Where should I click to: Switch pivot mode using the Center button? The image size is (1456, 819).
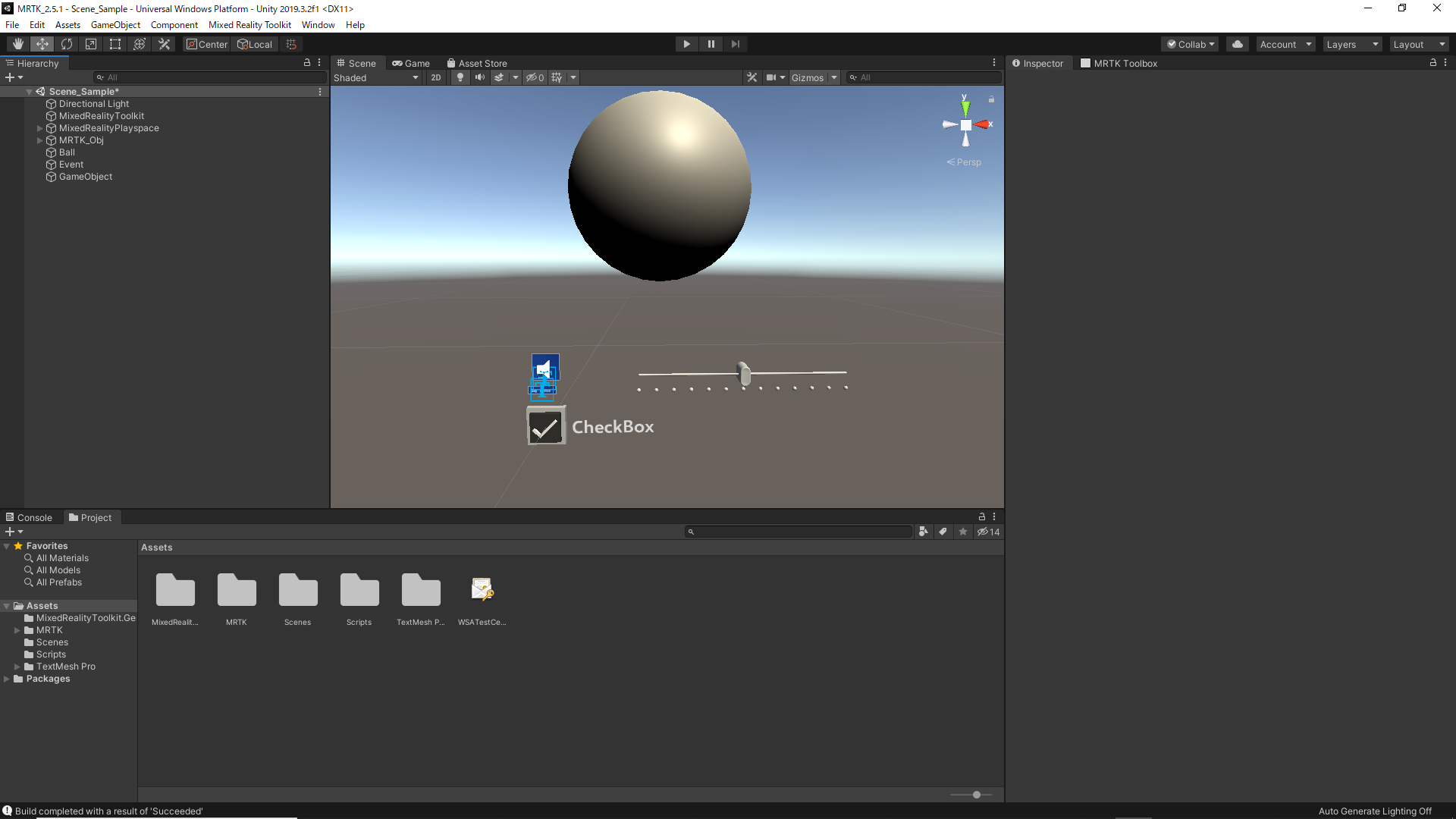[206, 43]
